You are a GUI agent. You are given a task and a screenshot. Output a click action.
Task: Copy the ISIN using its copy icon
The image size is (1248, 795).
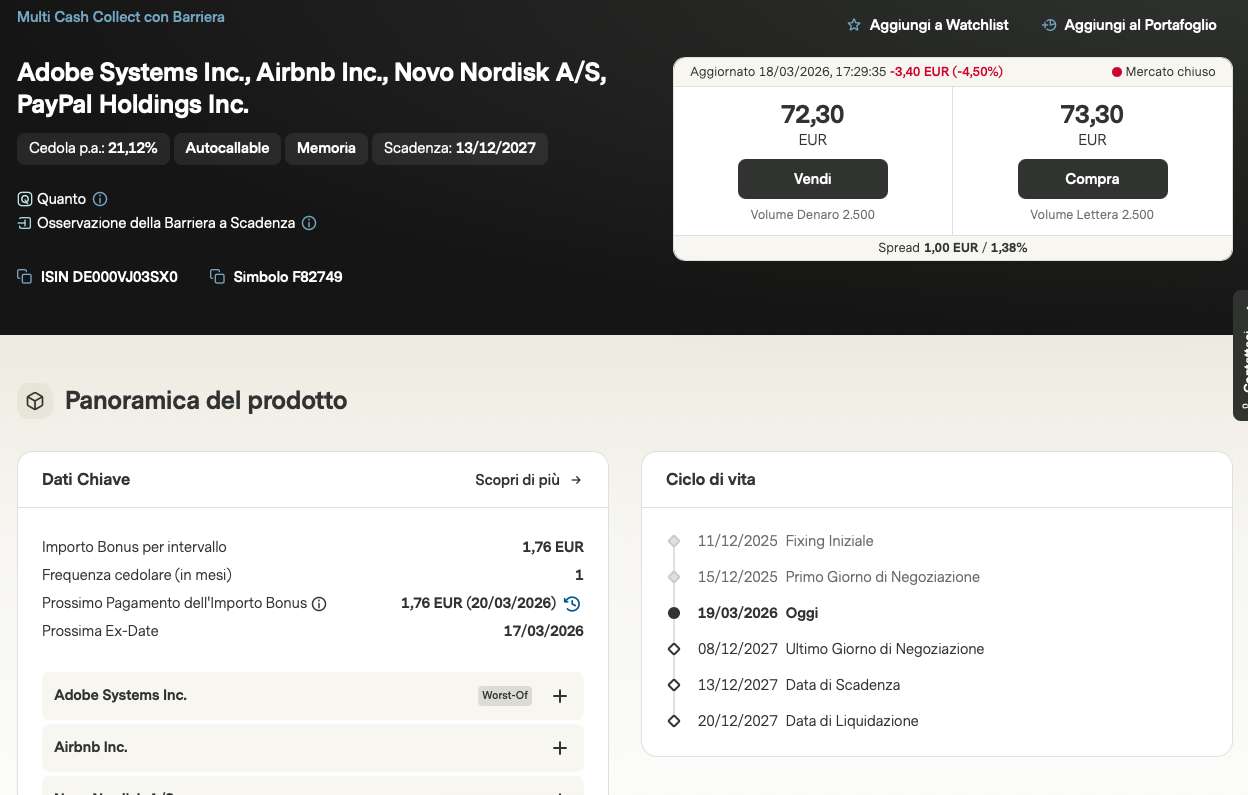25,277
